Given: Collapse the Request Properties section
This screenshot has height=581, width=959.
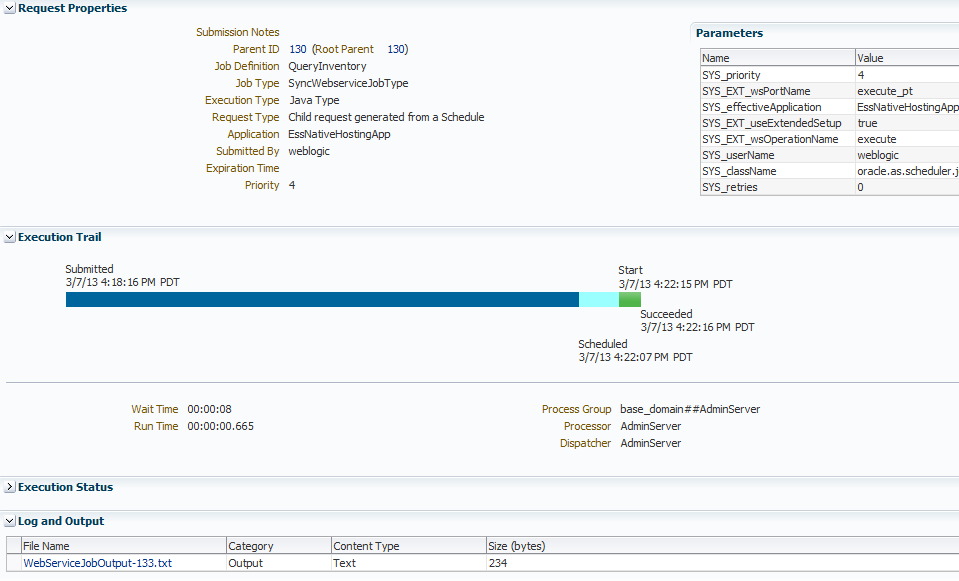Looking at the screenshot, I should pos(9,8).
